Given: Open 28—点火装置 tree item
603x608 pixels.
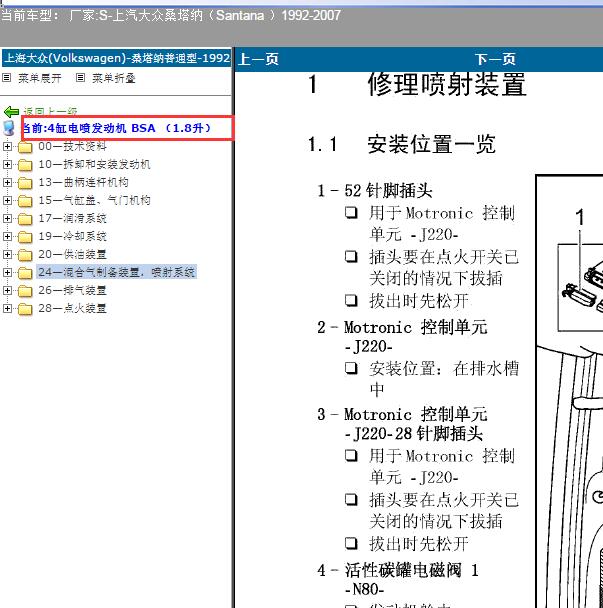Looking at the screenshot, I should tap(72, 308).
